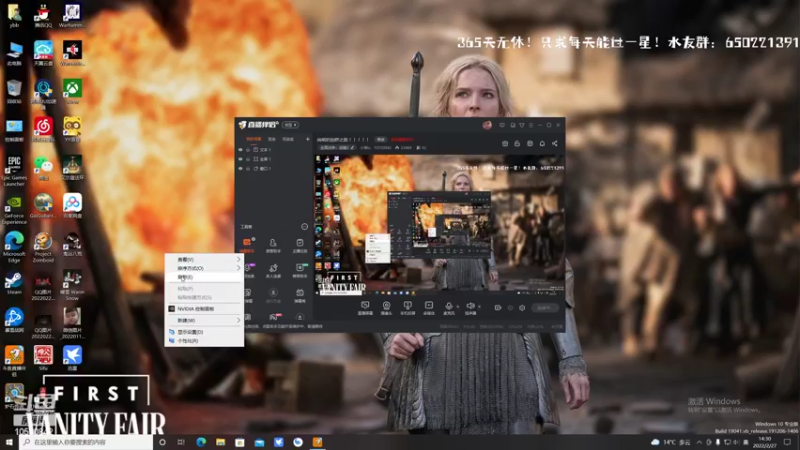800x450 pixels.
Task: Click the video record icon beside the gear
Action: pyautogui.click(x=498, y=308)
